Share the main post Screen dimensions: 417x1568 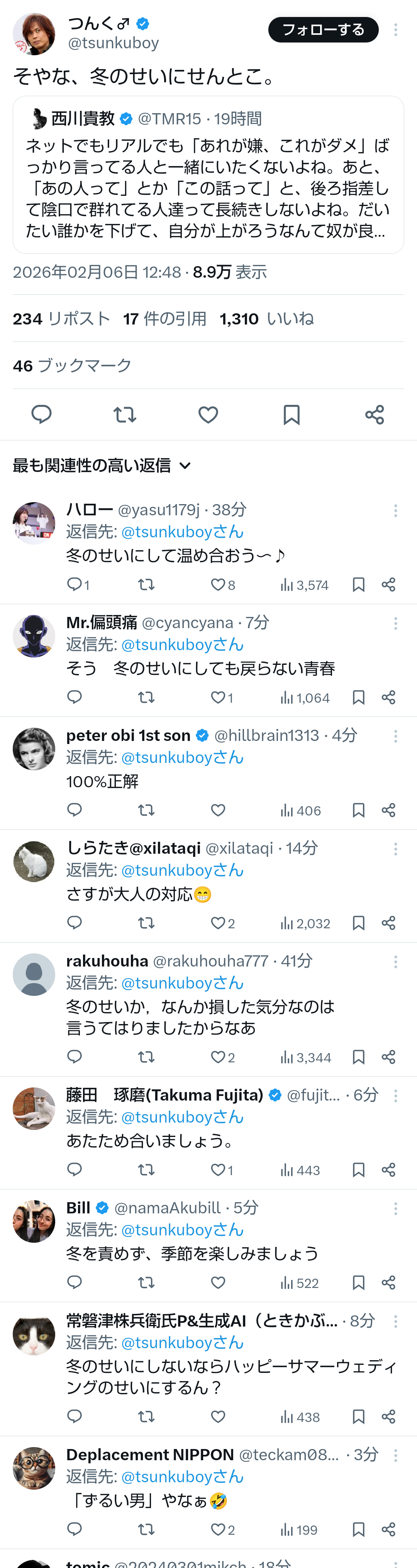(x=375, y=415)
